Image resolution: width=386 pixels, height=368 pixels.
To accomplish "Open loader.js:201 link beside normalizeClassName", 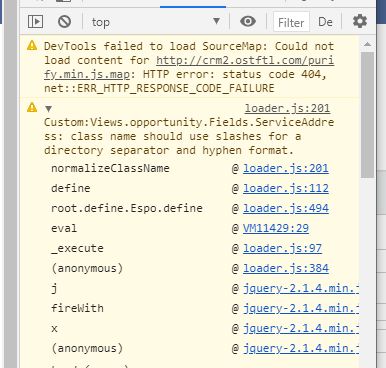I will pos(286,168).
